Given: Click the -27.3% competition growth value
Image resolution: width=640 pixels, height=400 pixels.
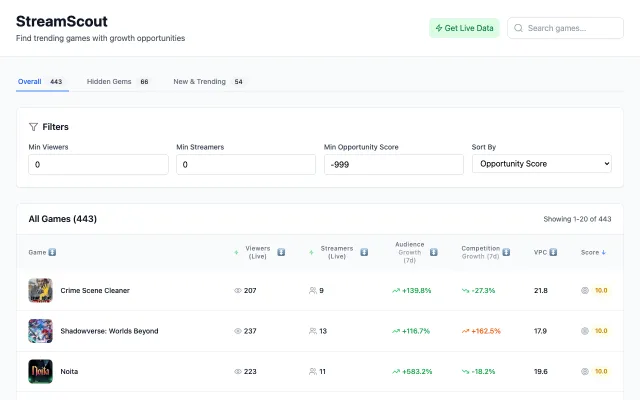Looking at the screenshot, I should coord(483,291).
